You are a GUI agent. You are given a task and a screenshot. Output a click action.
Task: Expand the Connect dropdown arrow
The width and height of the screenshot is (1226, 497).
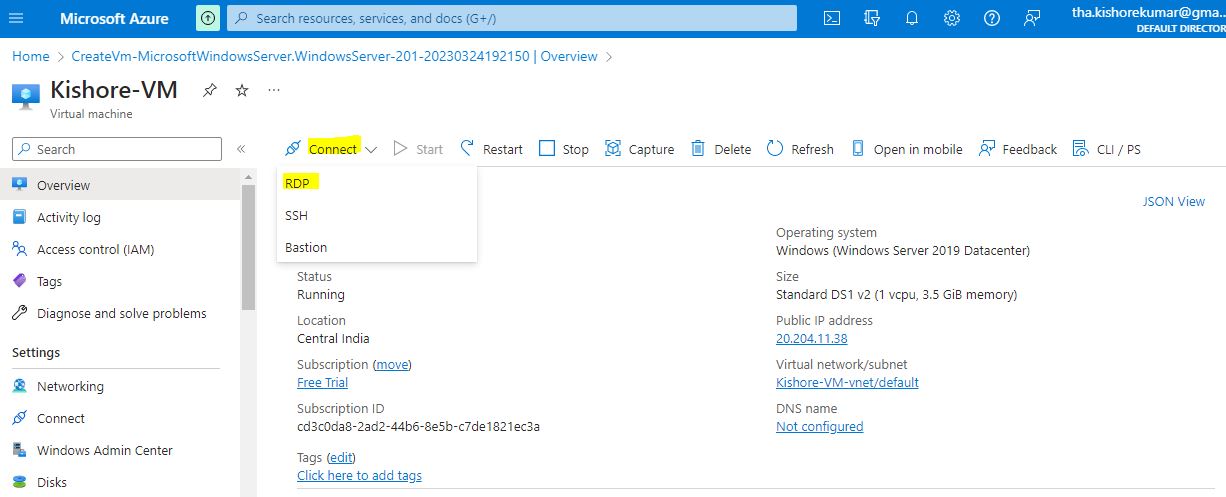[371, 150]
